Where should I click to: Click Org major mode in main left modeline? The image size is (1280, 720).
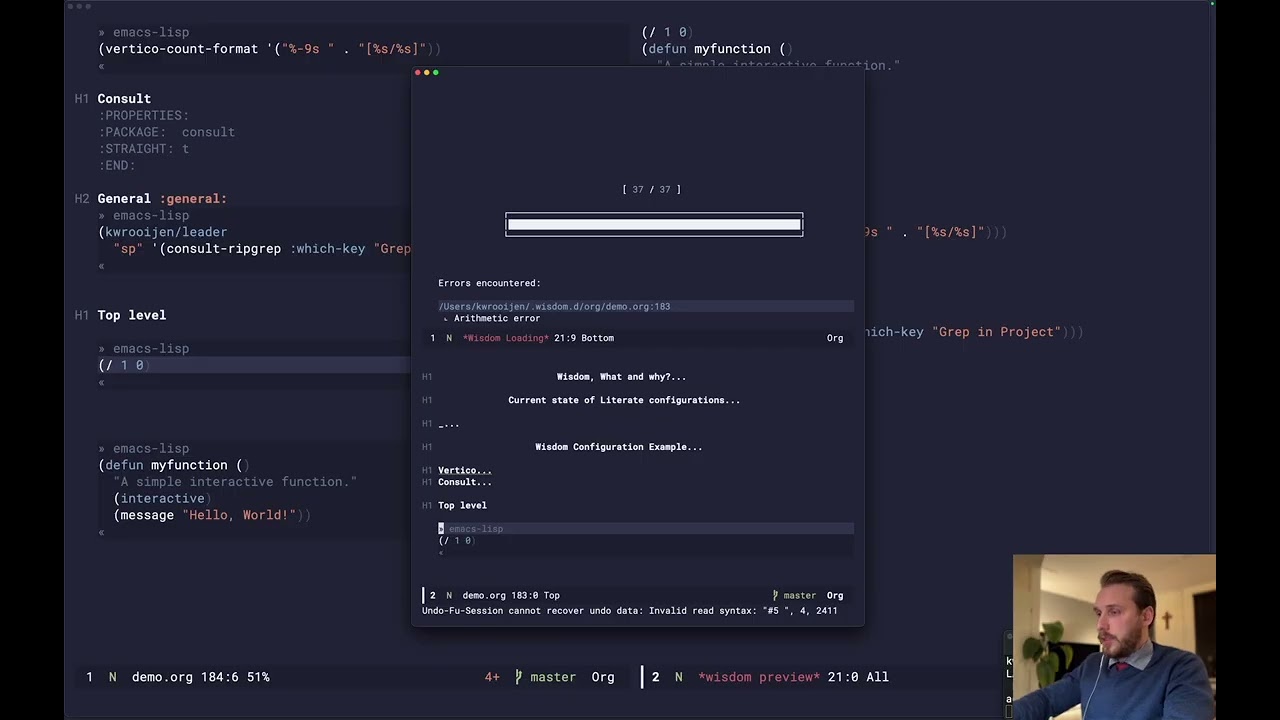(603, 677)
